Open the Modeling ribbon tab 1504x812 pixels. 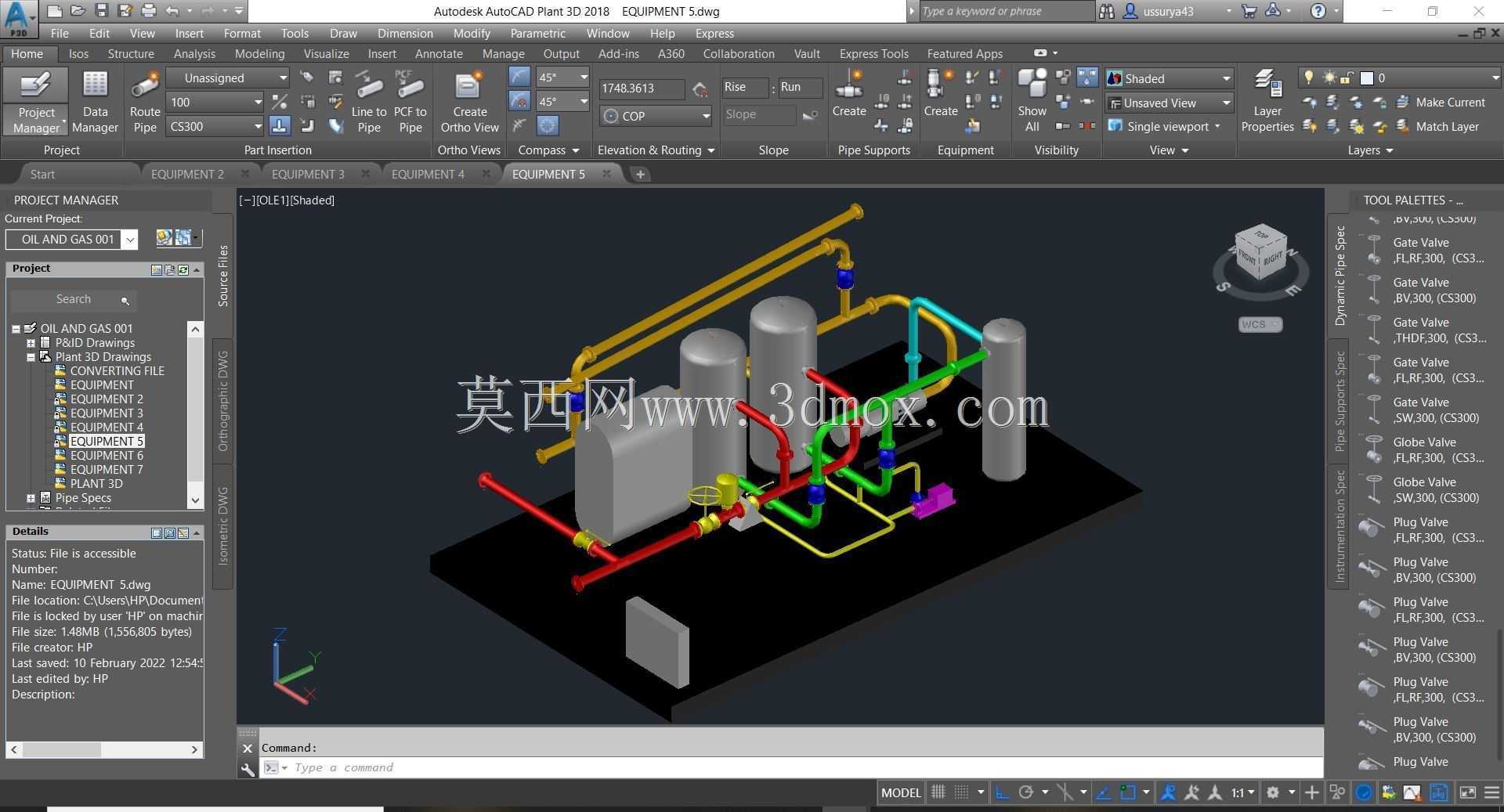(259, 53)
